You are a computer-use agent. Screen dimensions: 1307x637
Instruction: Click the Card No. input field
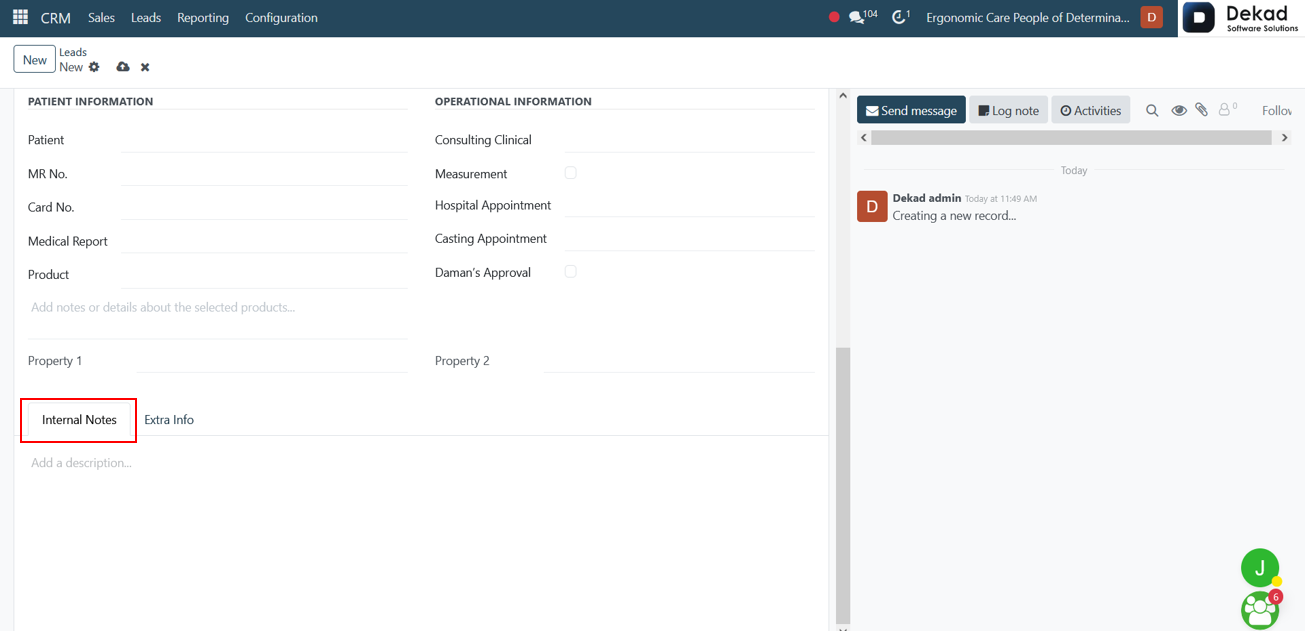click(264, 207)
